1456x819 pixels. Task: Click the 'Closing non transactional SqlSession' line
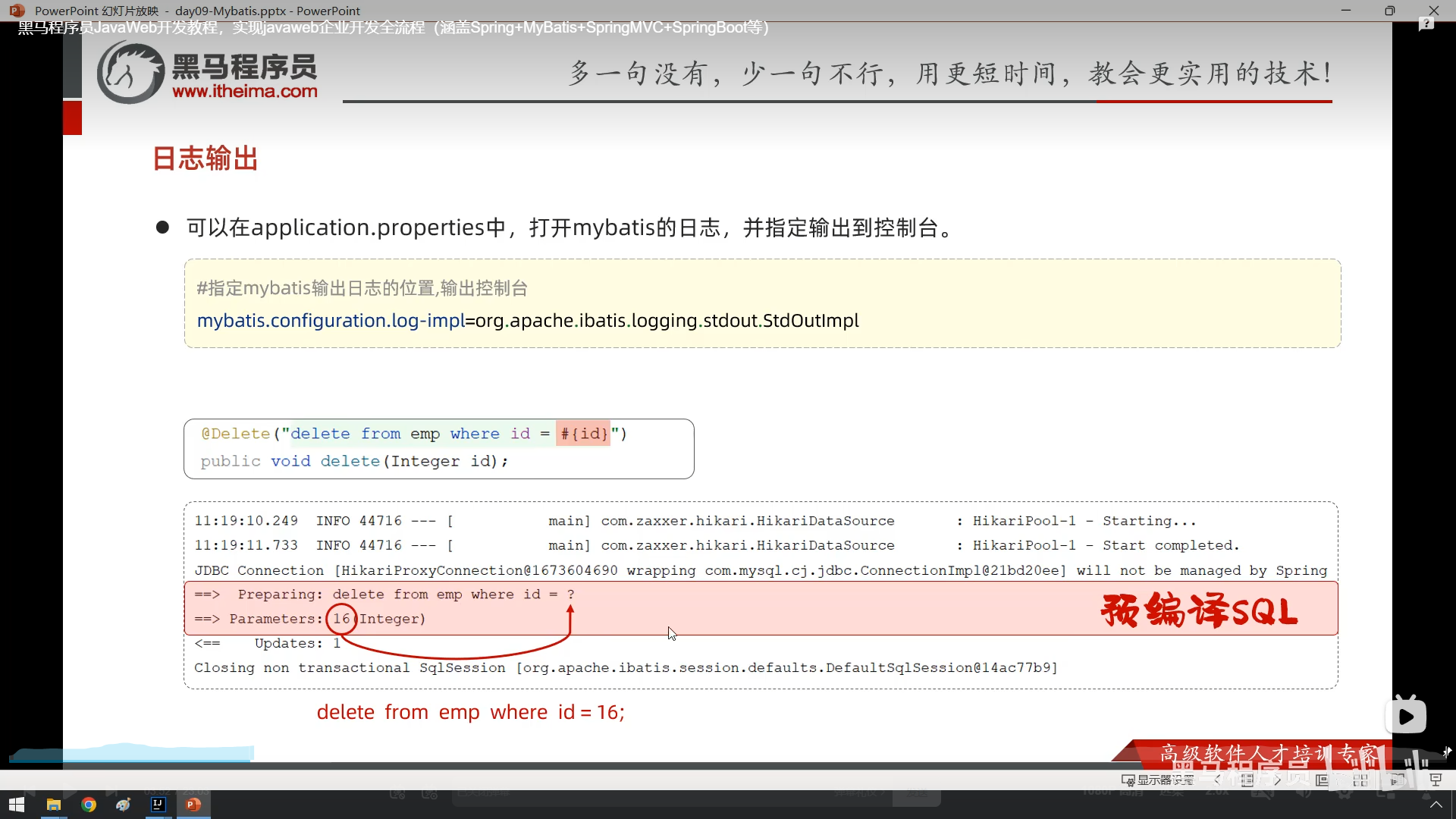[626, 667]
